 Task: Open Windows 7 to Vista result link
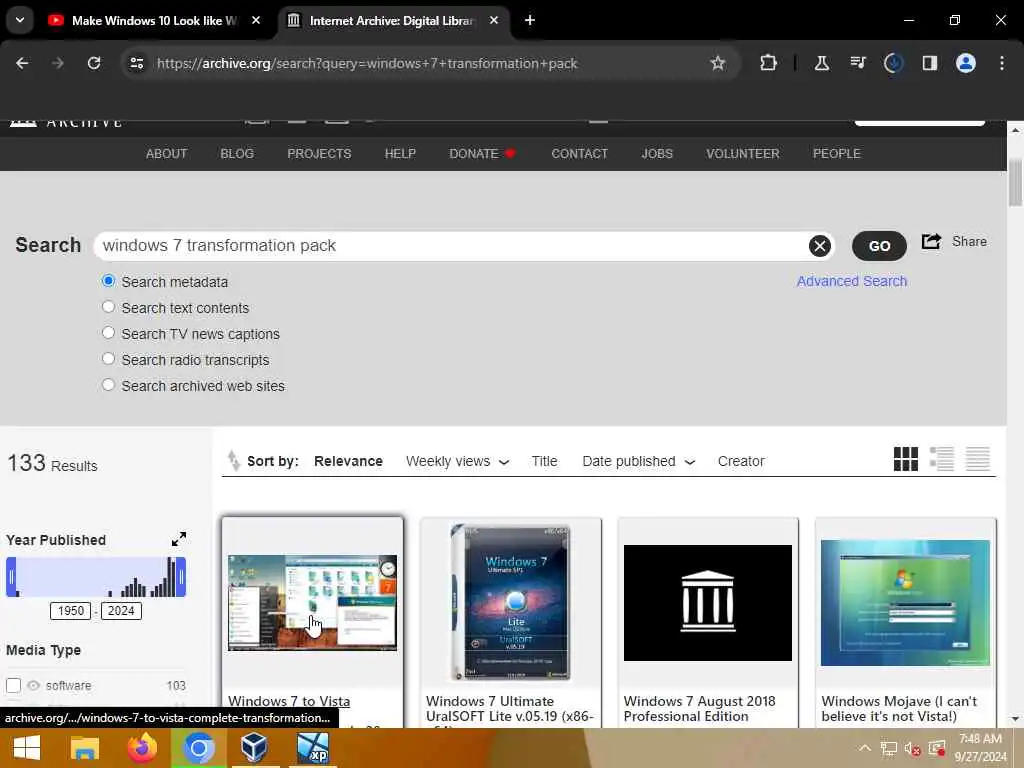pyautogui.click(x=289, y=701)
